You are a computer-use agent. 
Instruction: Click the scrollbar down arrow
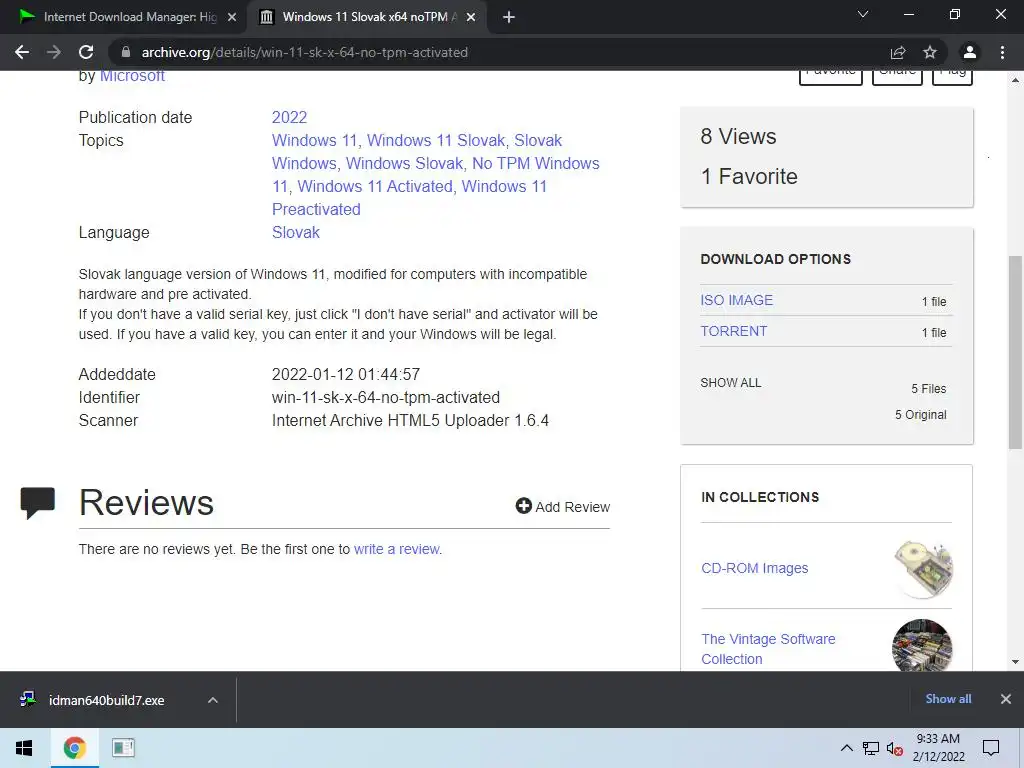point(1015,662)
